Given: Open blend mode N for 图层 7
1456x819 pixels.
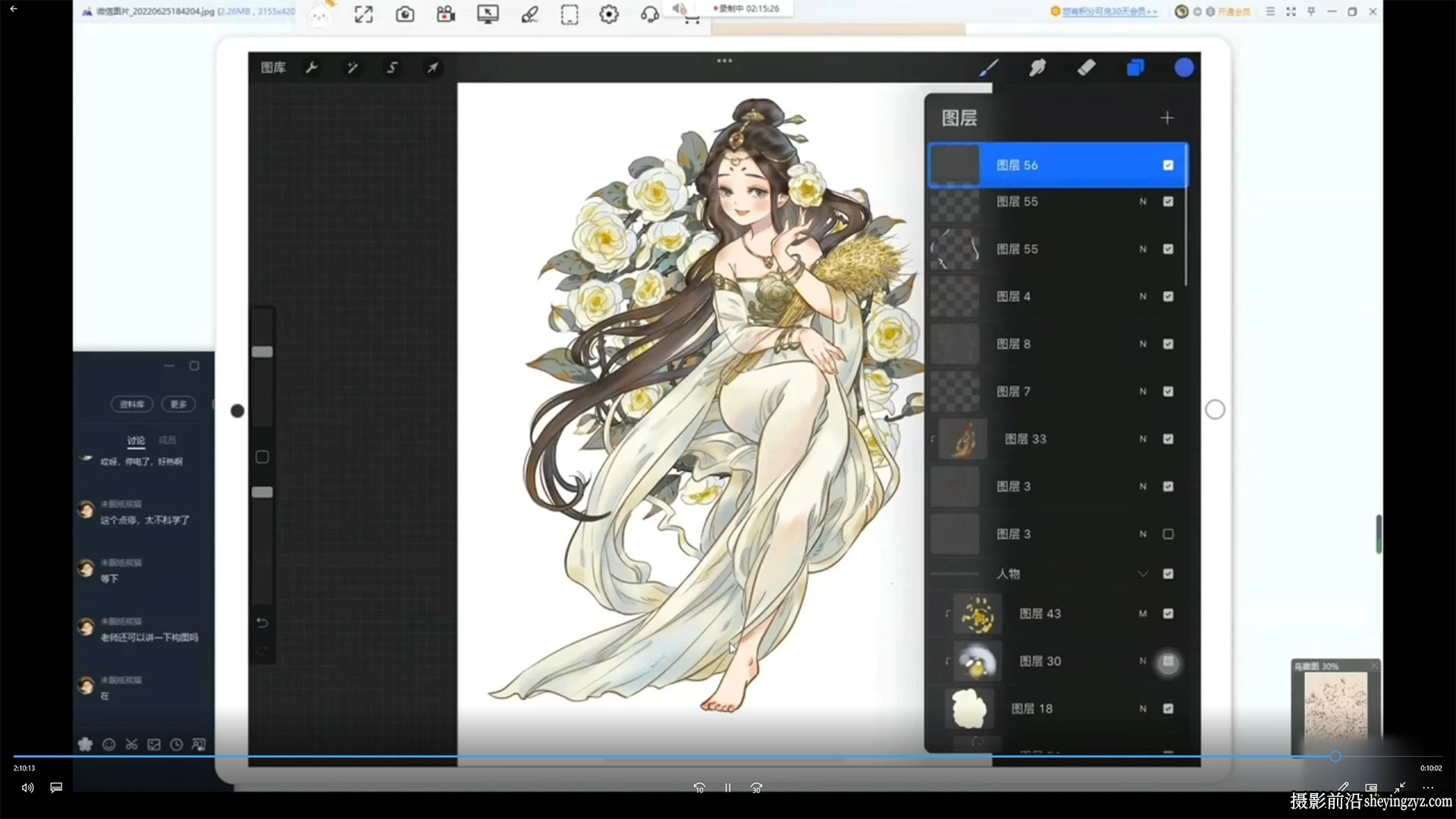Looking at the screenshot, I should (x=1143, y=391).
